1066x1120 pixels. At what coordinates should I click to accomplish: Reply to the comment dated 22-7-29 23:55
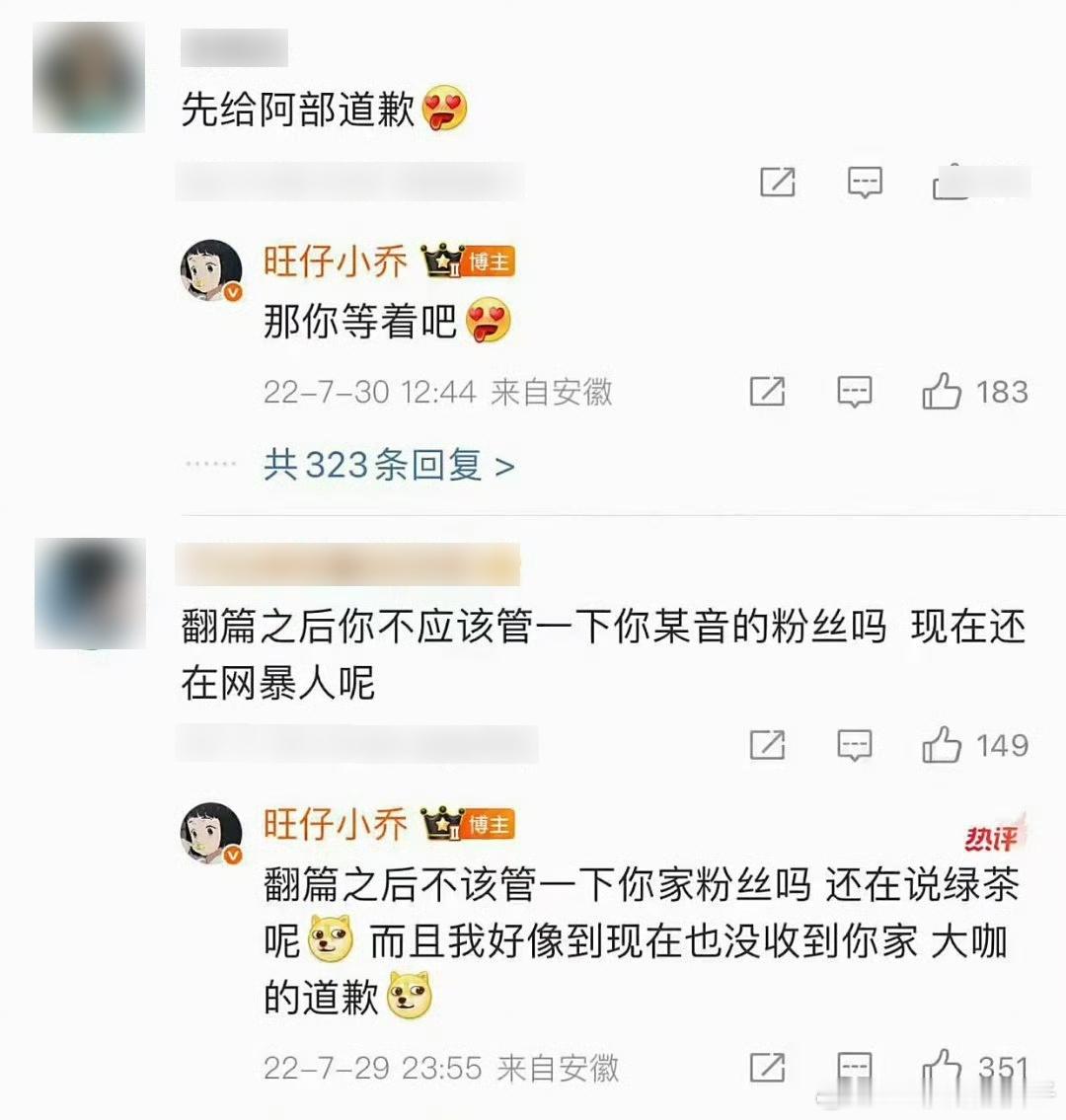point(855,1069)
